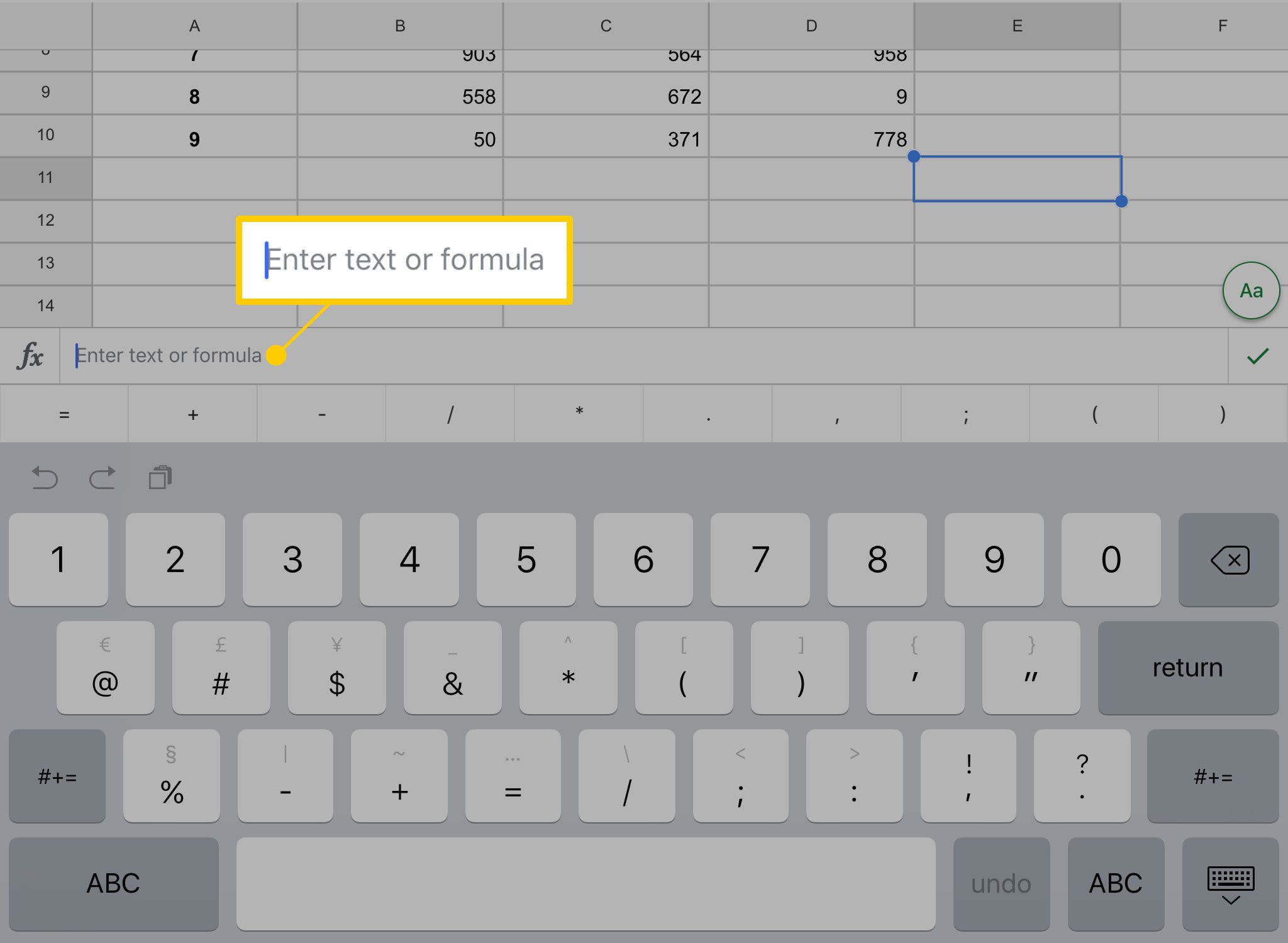Tap number key 6
Screen dimensions: 1288x943
[643, 560]
